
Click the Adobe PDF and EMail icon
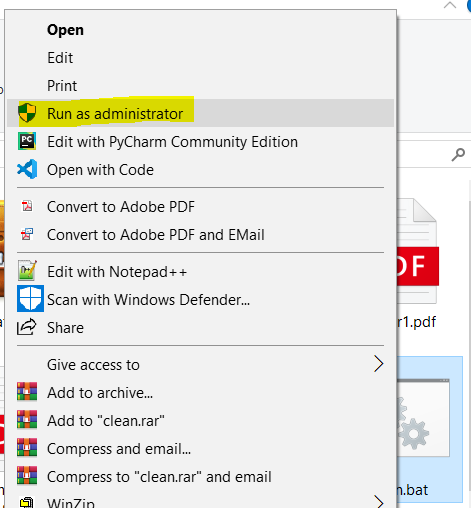tap(27, 234)
